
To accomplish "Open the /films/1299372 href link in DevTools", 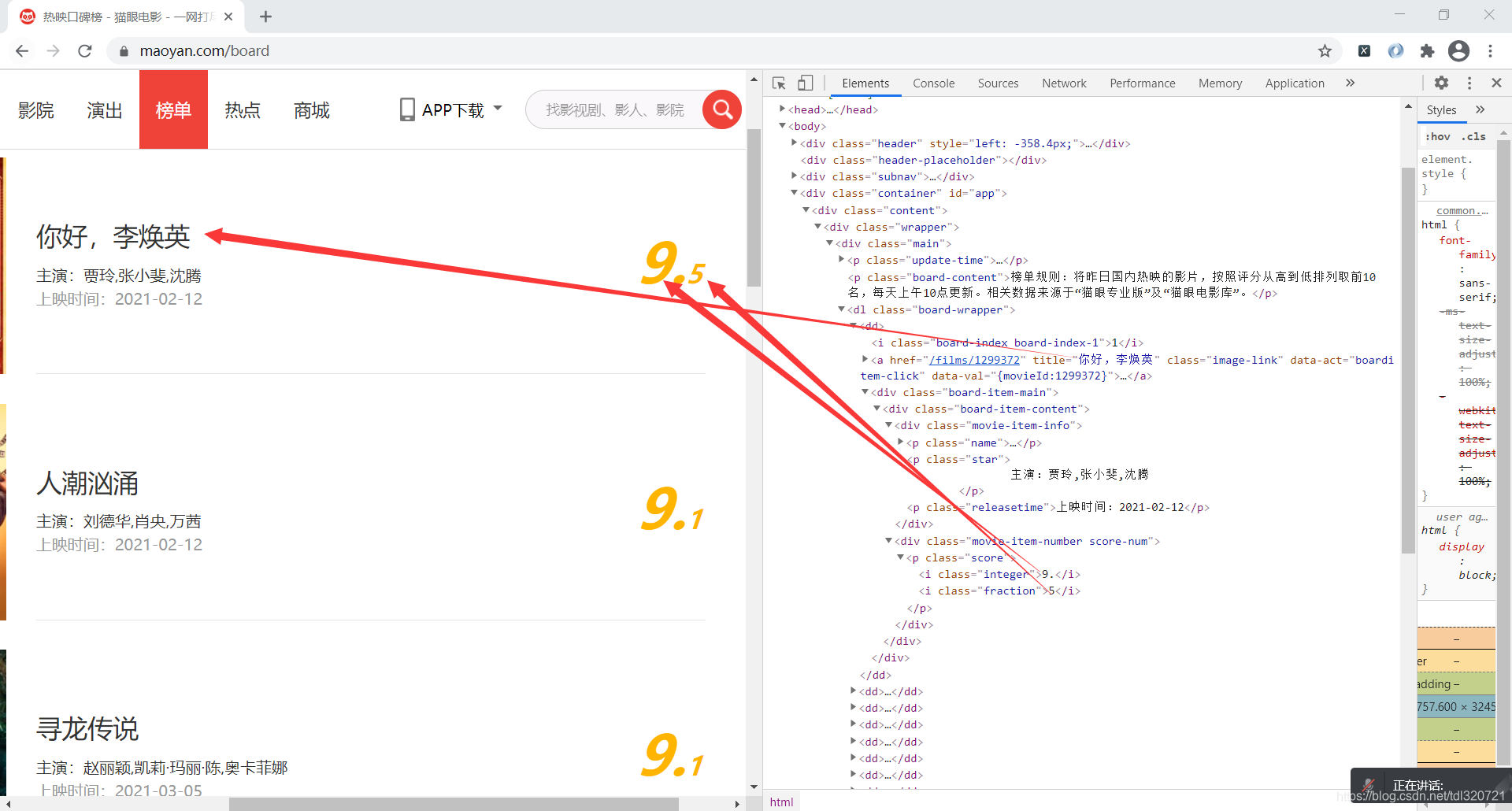I will click(976, 359).
